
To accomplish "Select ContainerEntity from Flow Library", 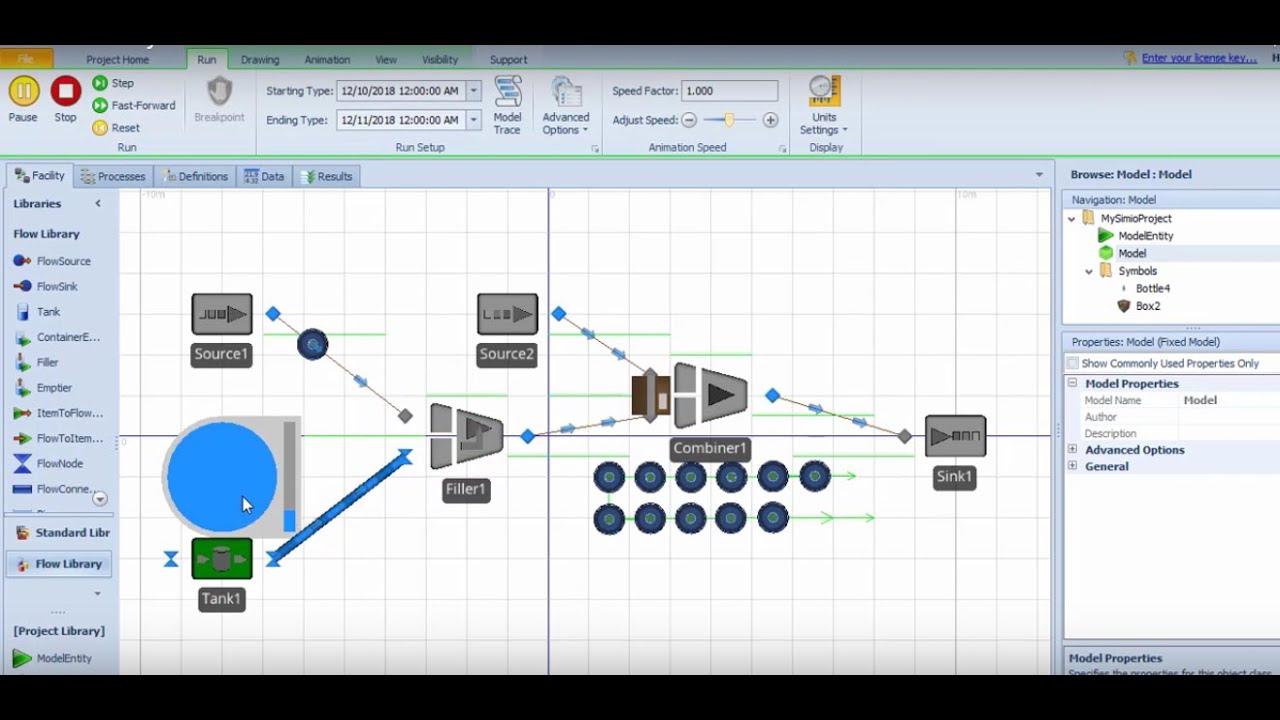I will pos(57,337).
